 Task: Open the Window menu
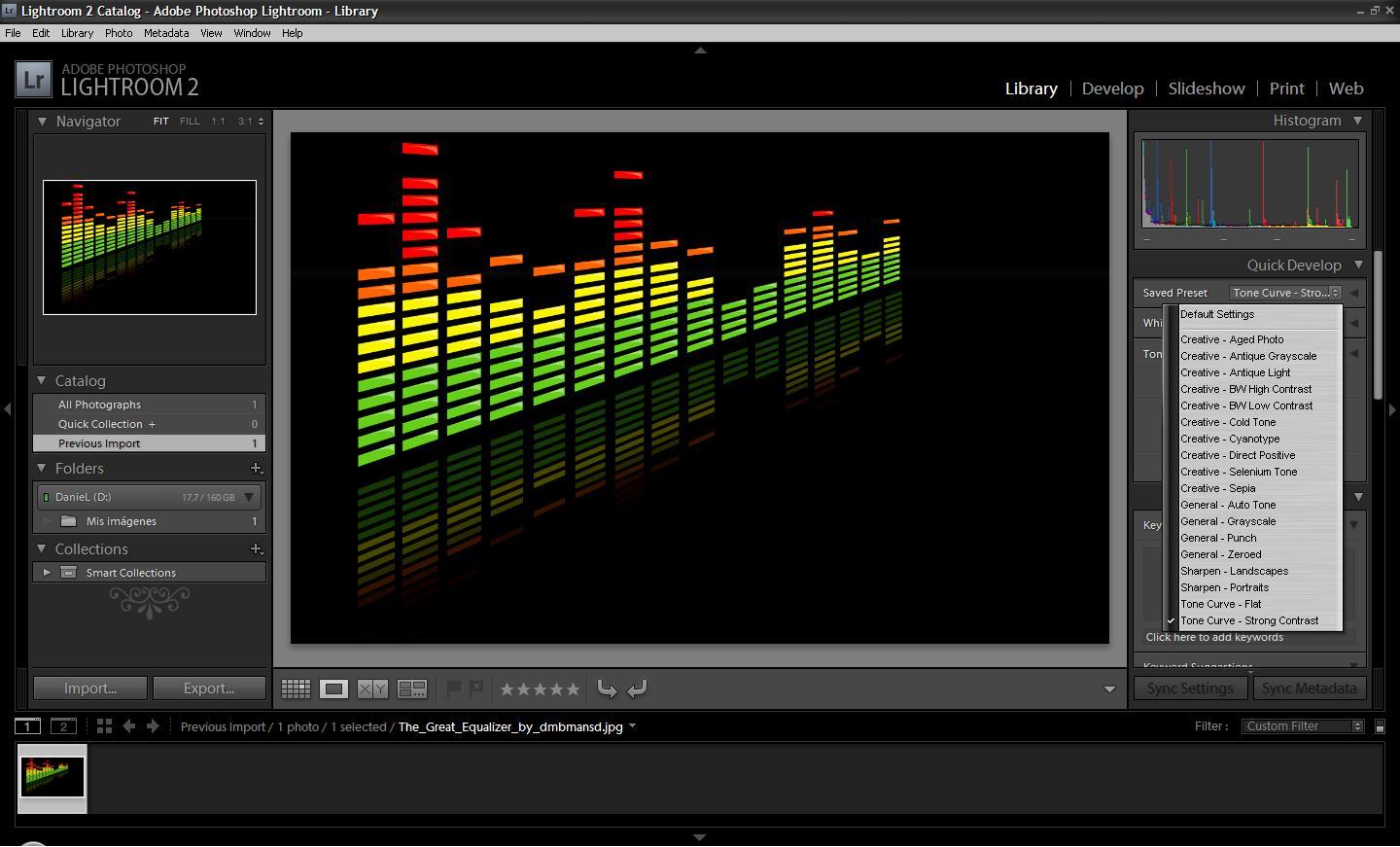(x=252, y=33)
